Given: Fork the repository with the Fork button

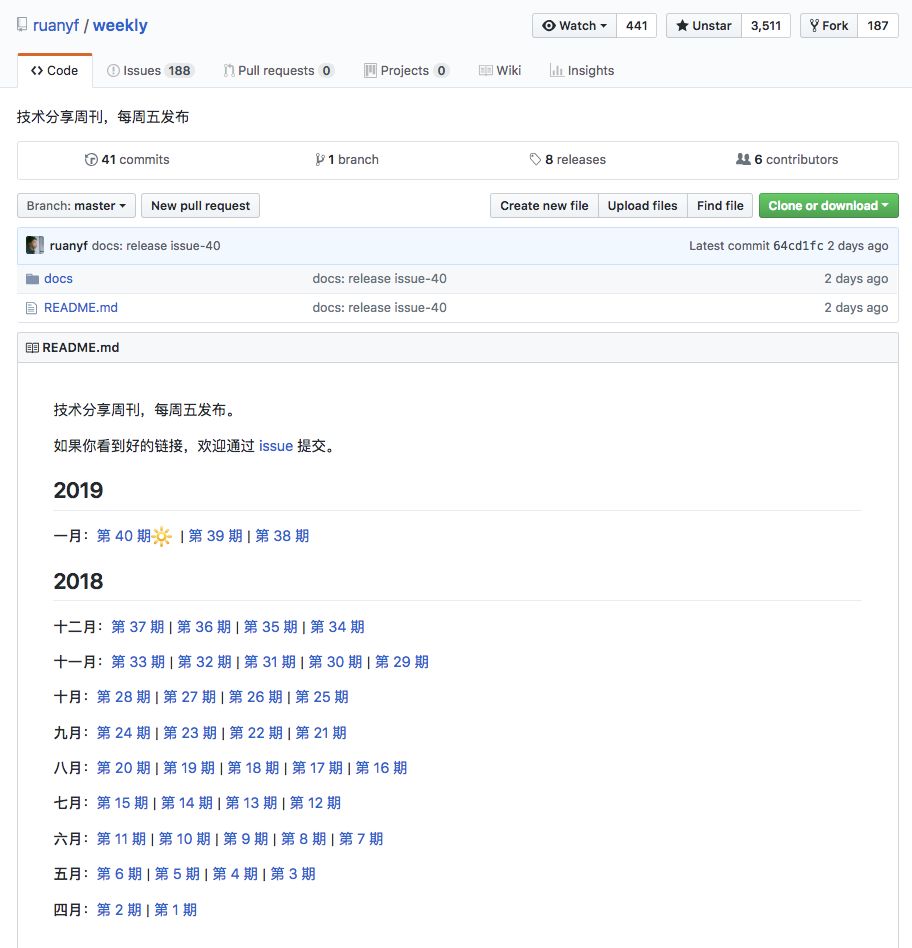Looking at the screenshot, I should pyautogui.click(x=829, y=25).
